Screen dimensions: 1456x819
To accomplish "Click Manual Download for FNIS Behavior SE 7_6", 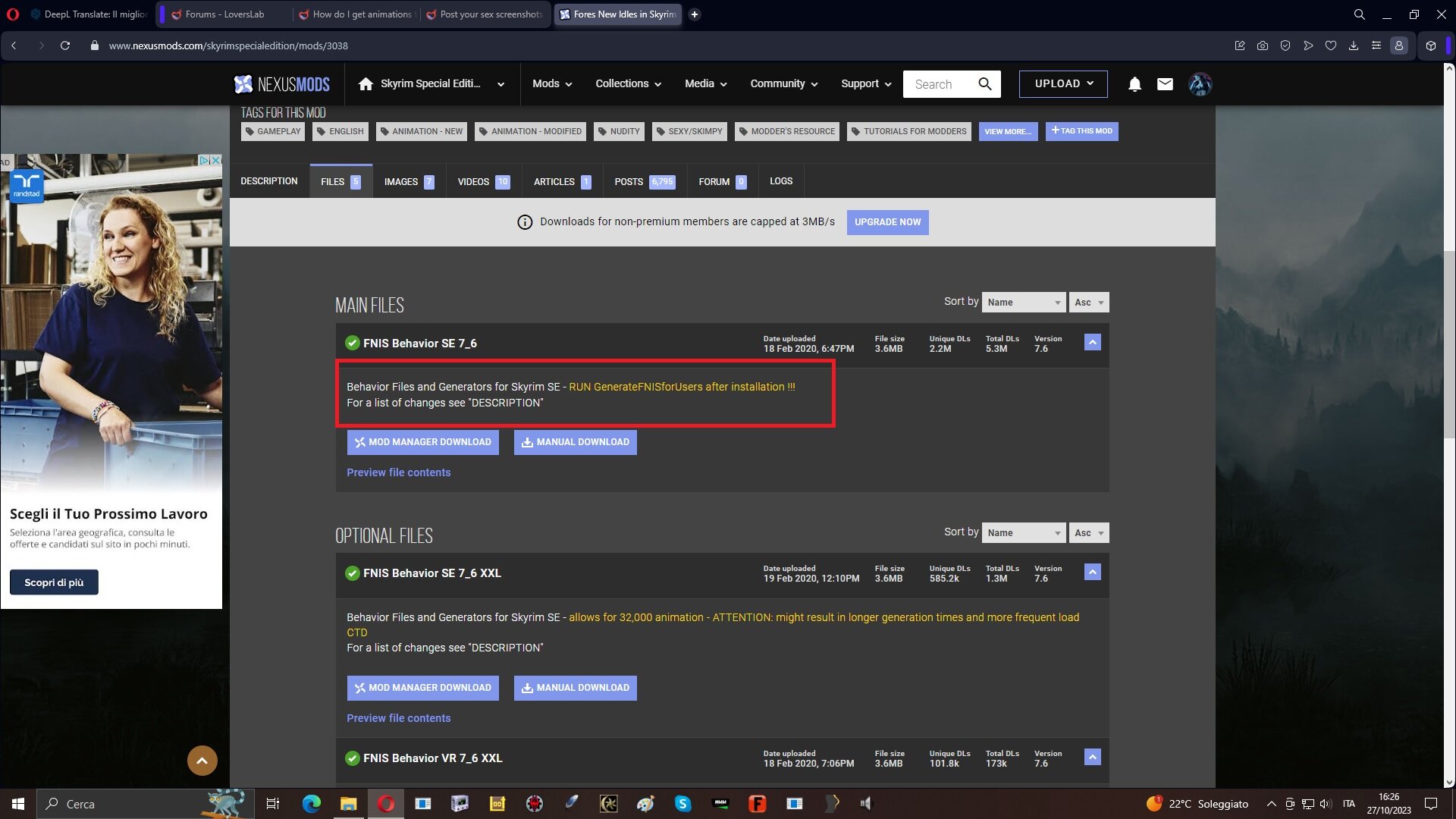I will 576,442.
